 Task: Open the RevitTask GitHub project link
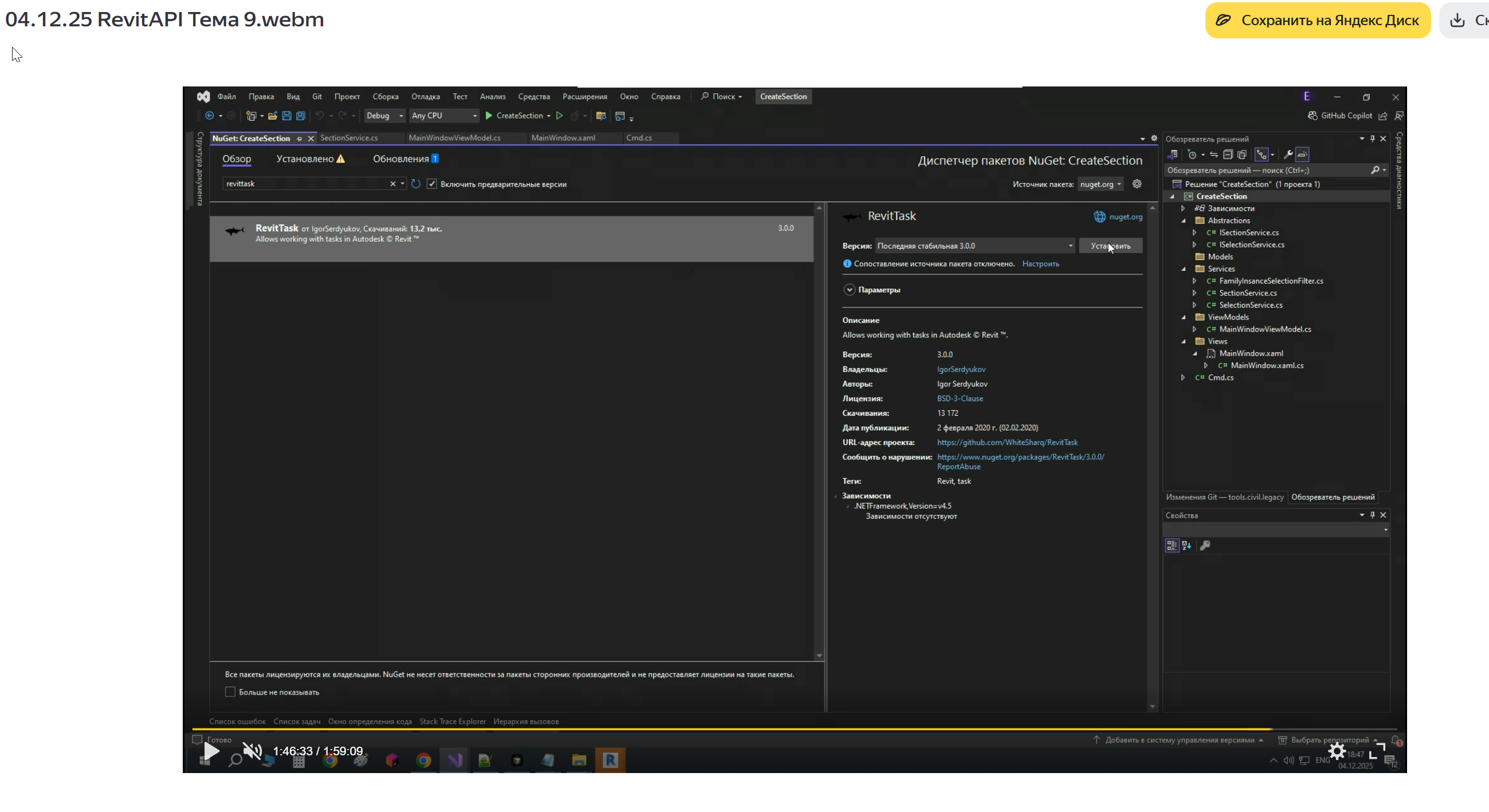click(1007, 442)
